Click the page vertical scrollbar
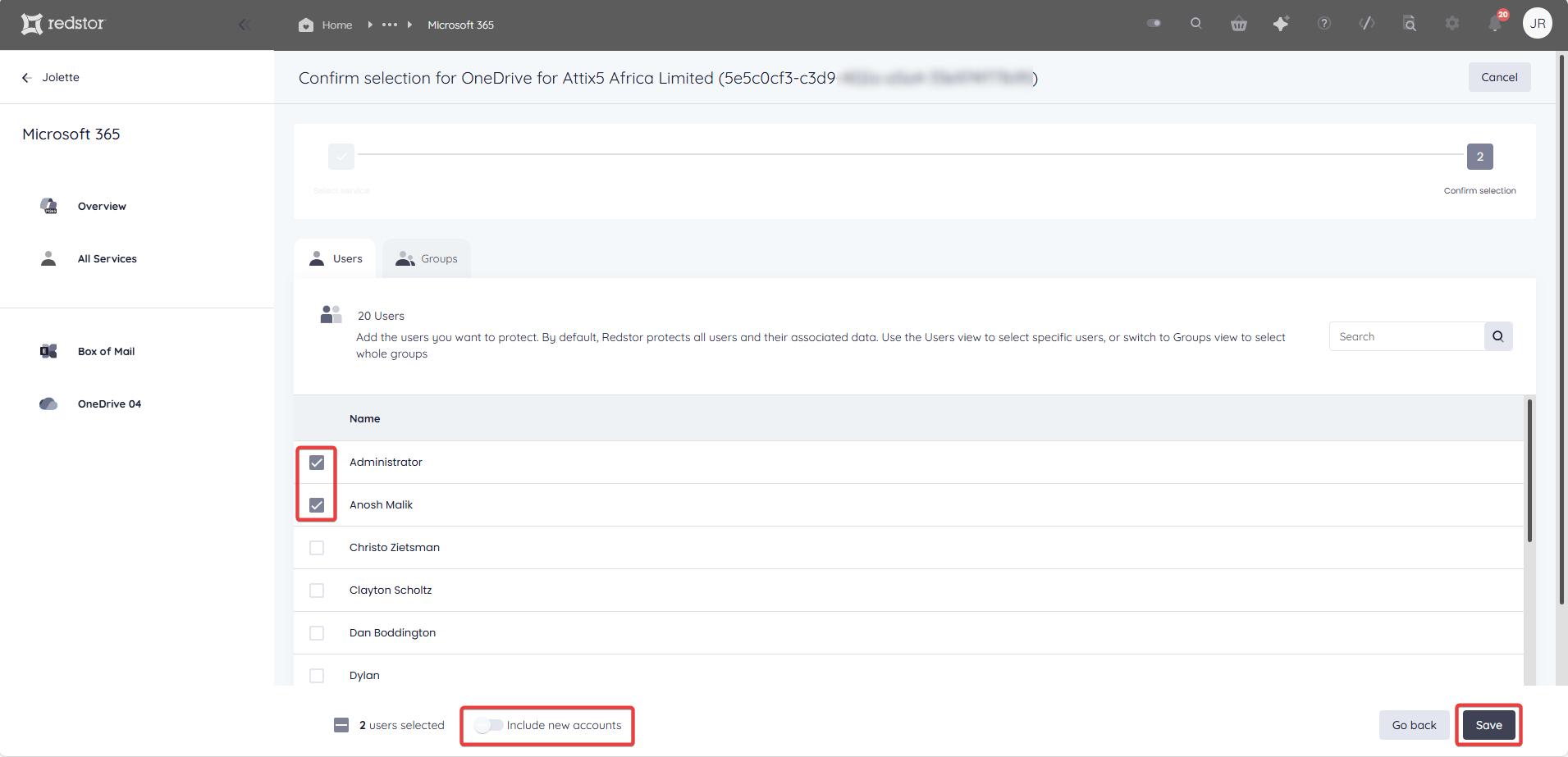1568x757 pixels. point(1561,328)
